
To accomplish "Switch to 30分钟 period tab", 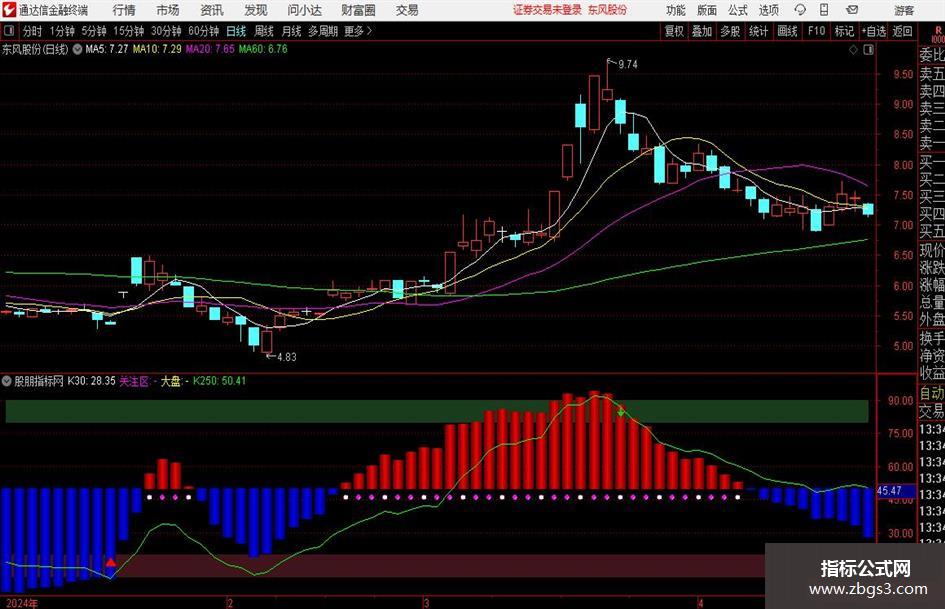I will click(x=166, y=31).
